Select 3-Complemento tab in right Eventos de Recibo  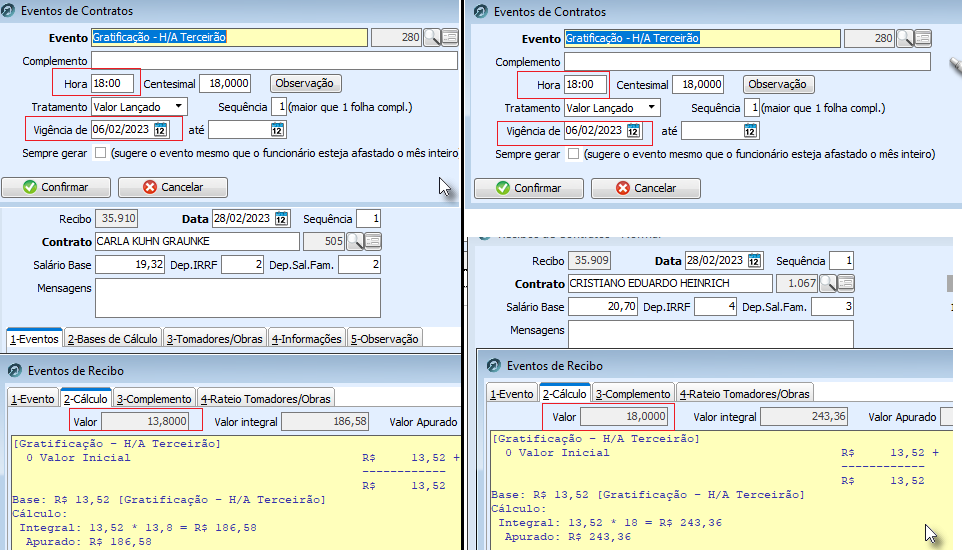point(633,393)
